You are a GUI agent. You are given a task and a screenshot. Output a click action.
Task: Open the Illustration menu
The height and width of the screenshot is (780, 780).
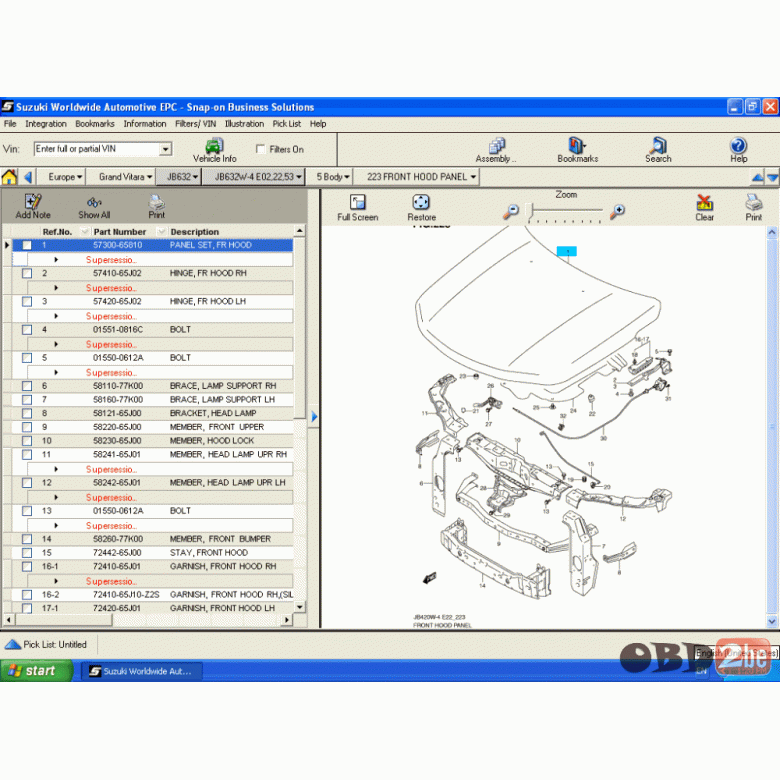click(244, 124)
